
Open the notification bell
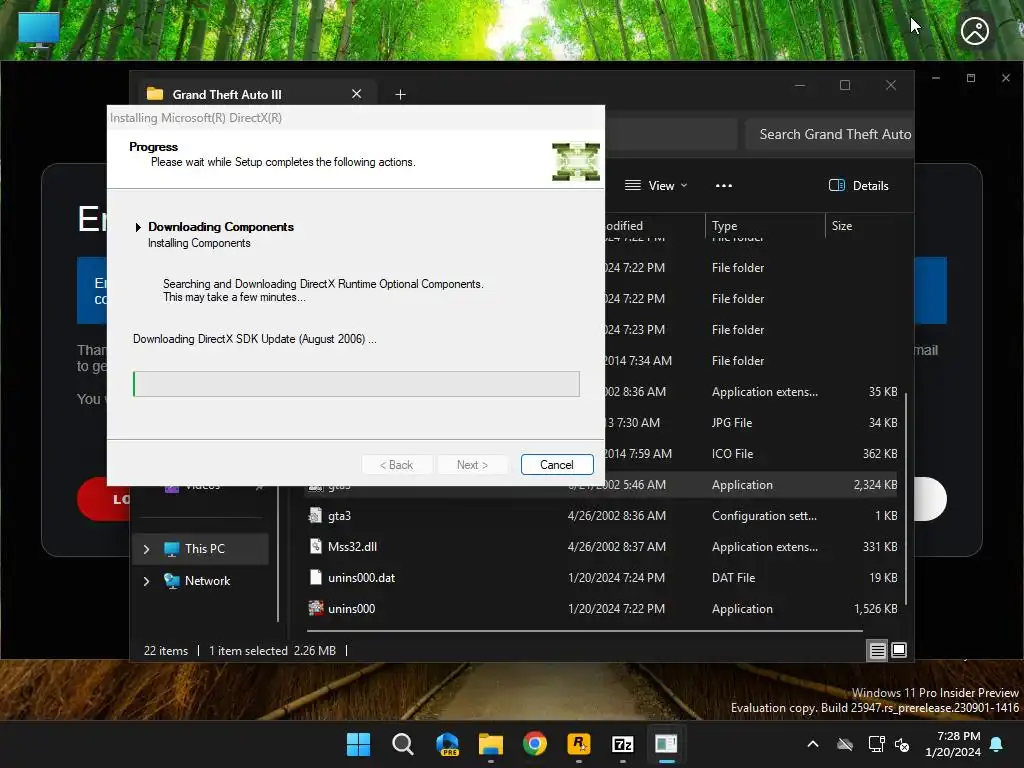pos(997,744)
